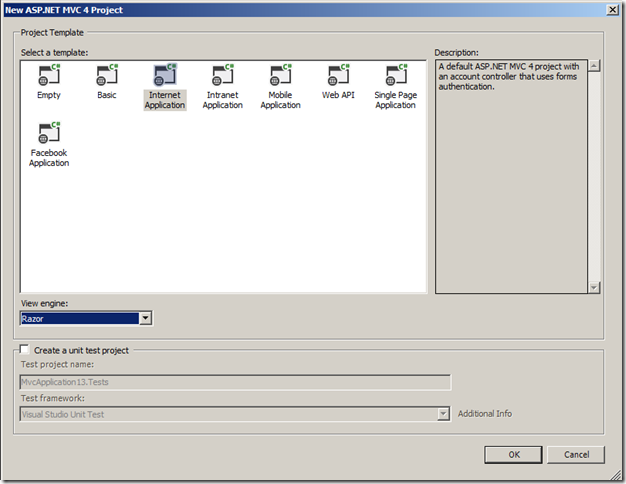Choose the Mobile Application template icon

(x=281, y=75)
